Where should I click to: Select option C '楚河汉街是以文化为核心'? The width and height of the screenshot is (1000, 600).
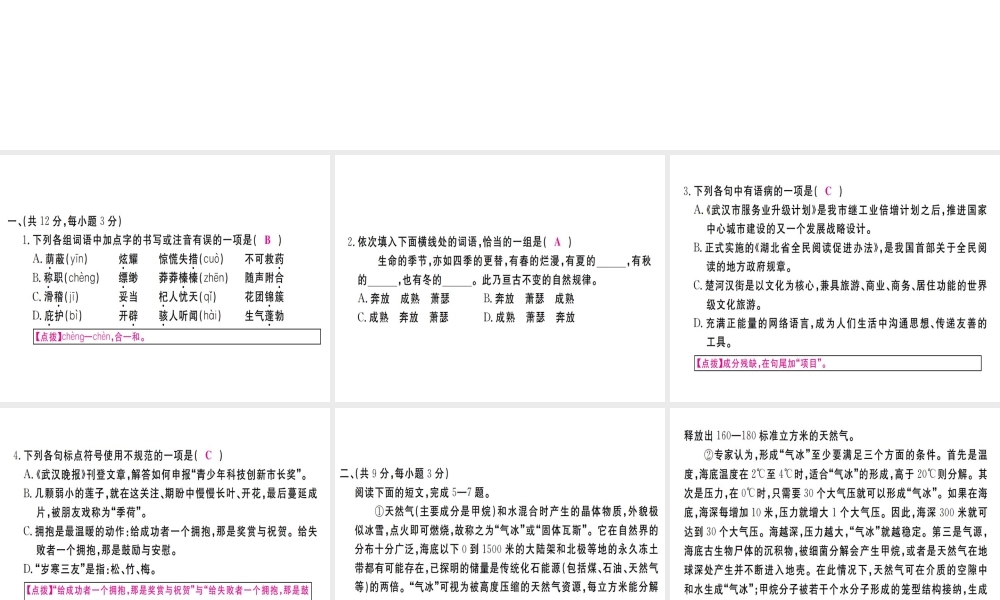click(841, 295)
